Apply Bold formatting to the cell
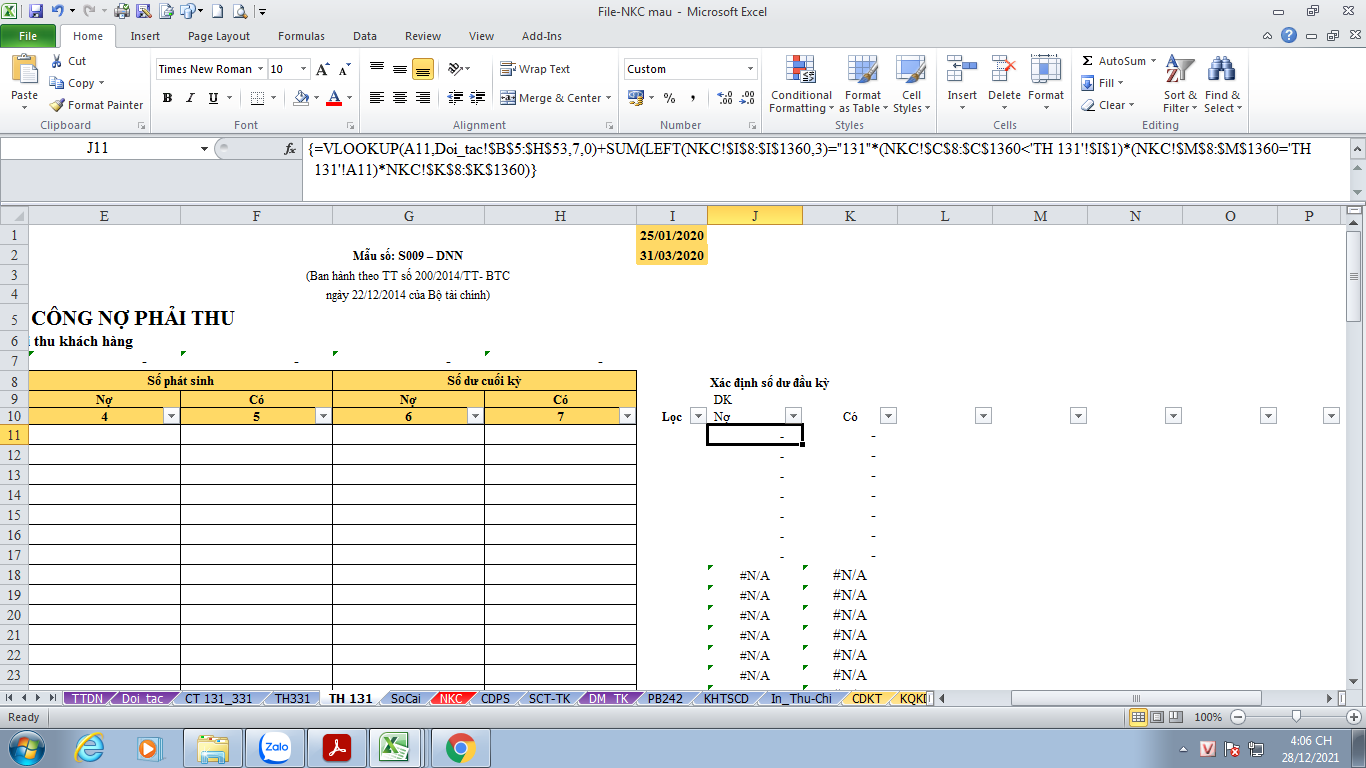Viewport: 1366px width, 768px height. point(167,98)
